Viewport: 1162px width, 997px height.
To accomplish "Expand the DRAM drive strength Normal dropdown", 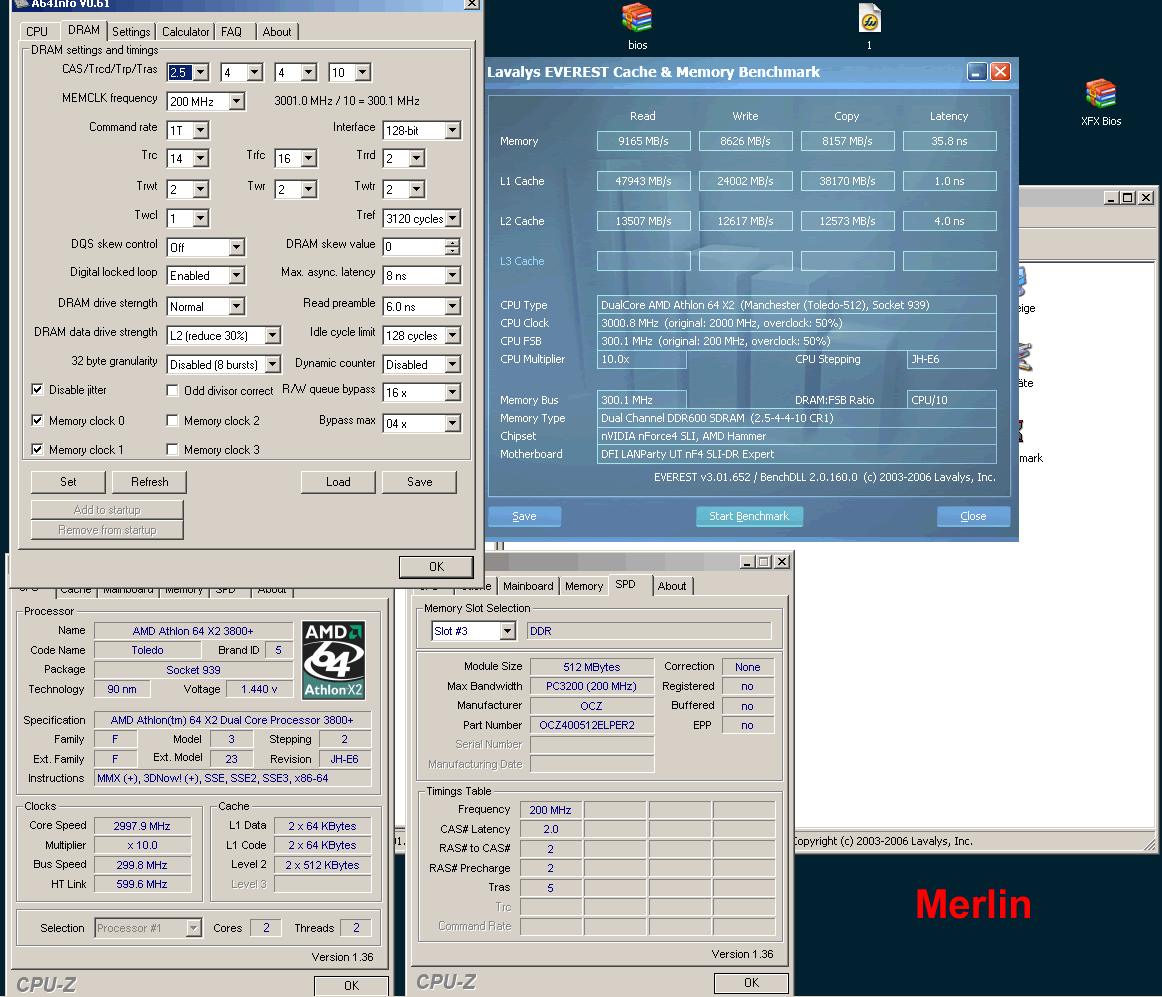I will (236, 307).
